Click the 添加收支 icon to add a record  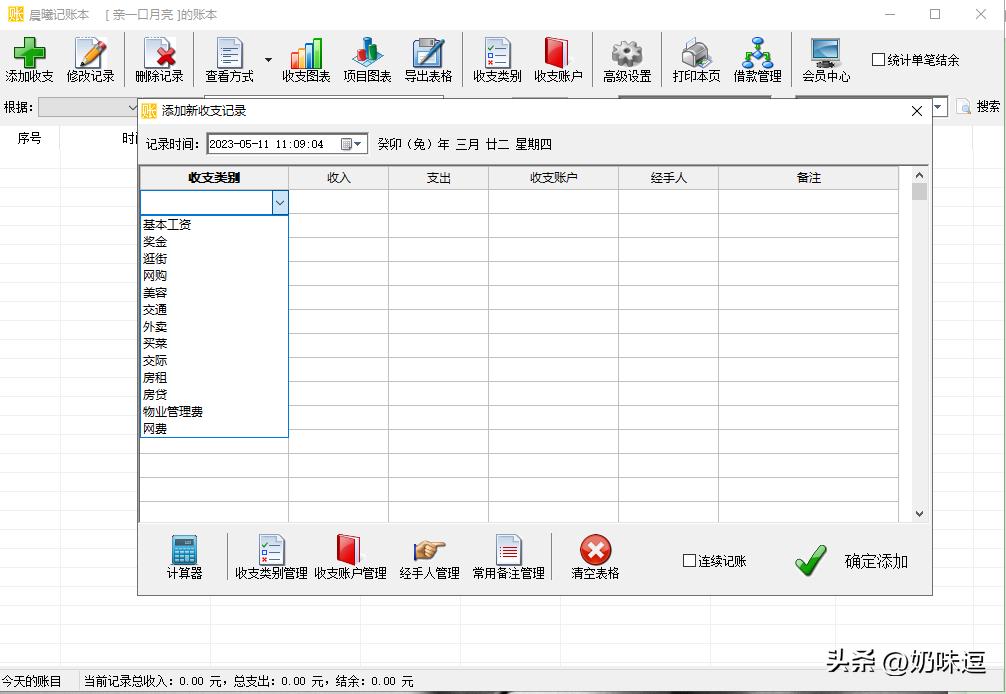point(29,58)
